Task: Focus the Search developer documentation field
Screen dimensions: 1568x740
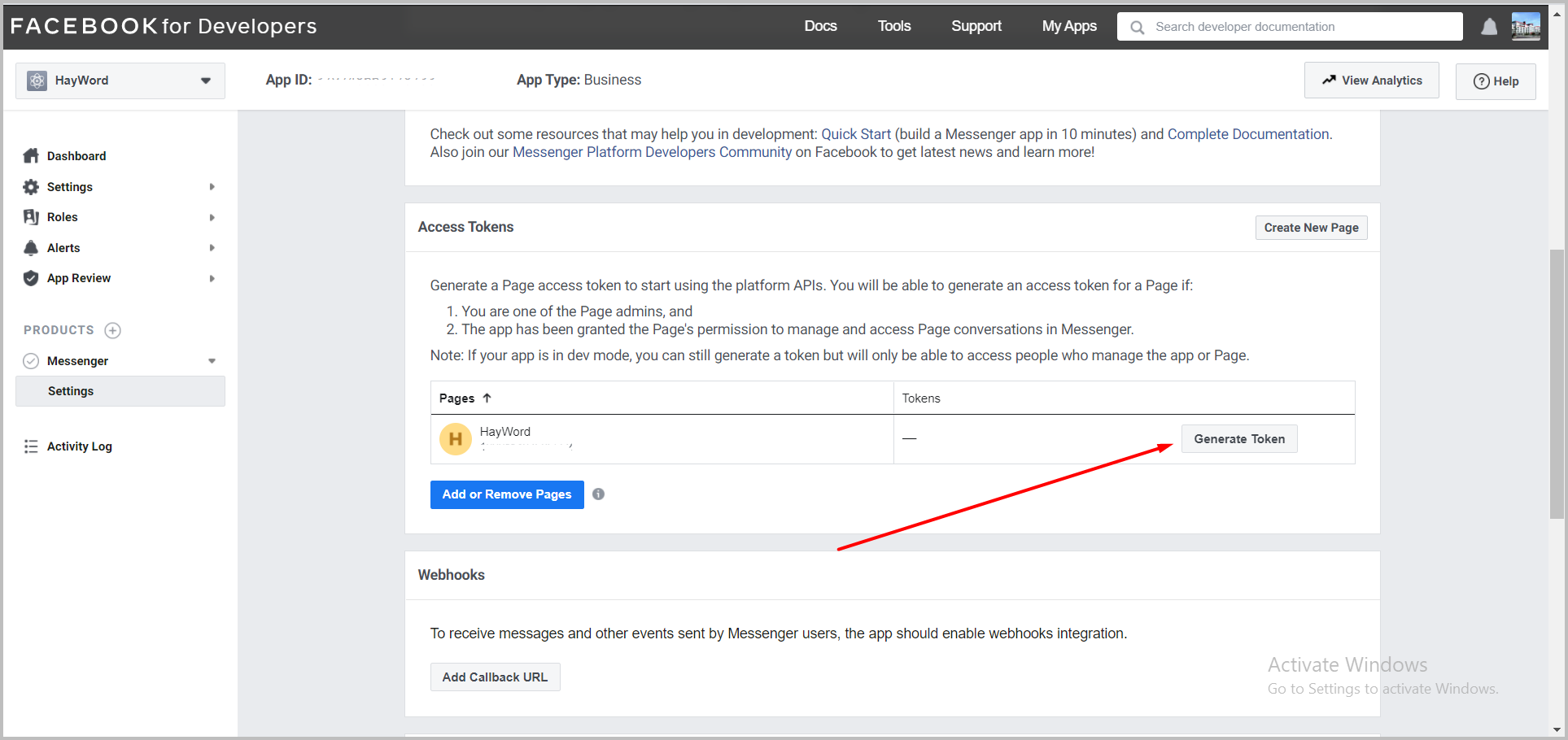Action: [x=1290, y=27]
